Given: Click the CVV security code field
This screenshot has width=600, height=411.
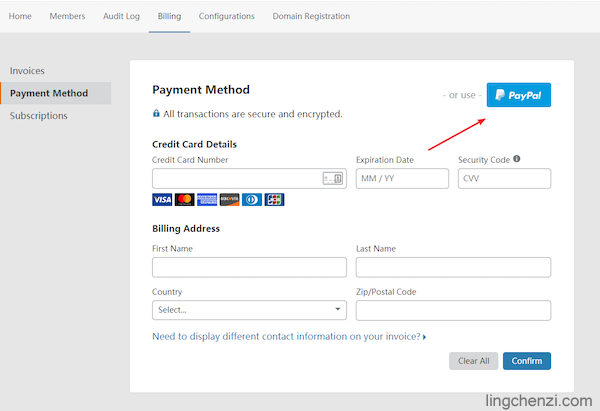Looking at the screenshot, I should [504, 178].
